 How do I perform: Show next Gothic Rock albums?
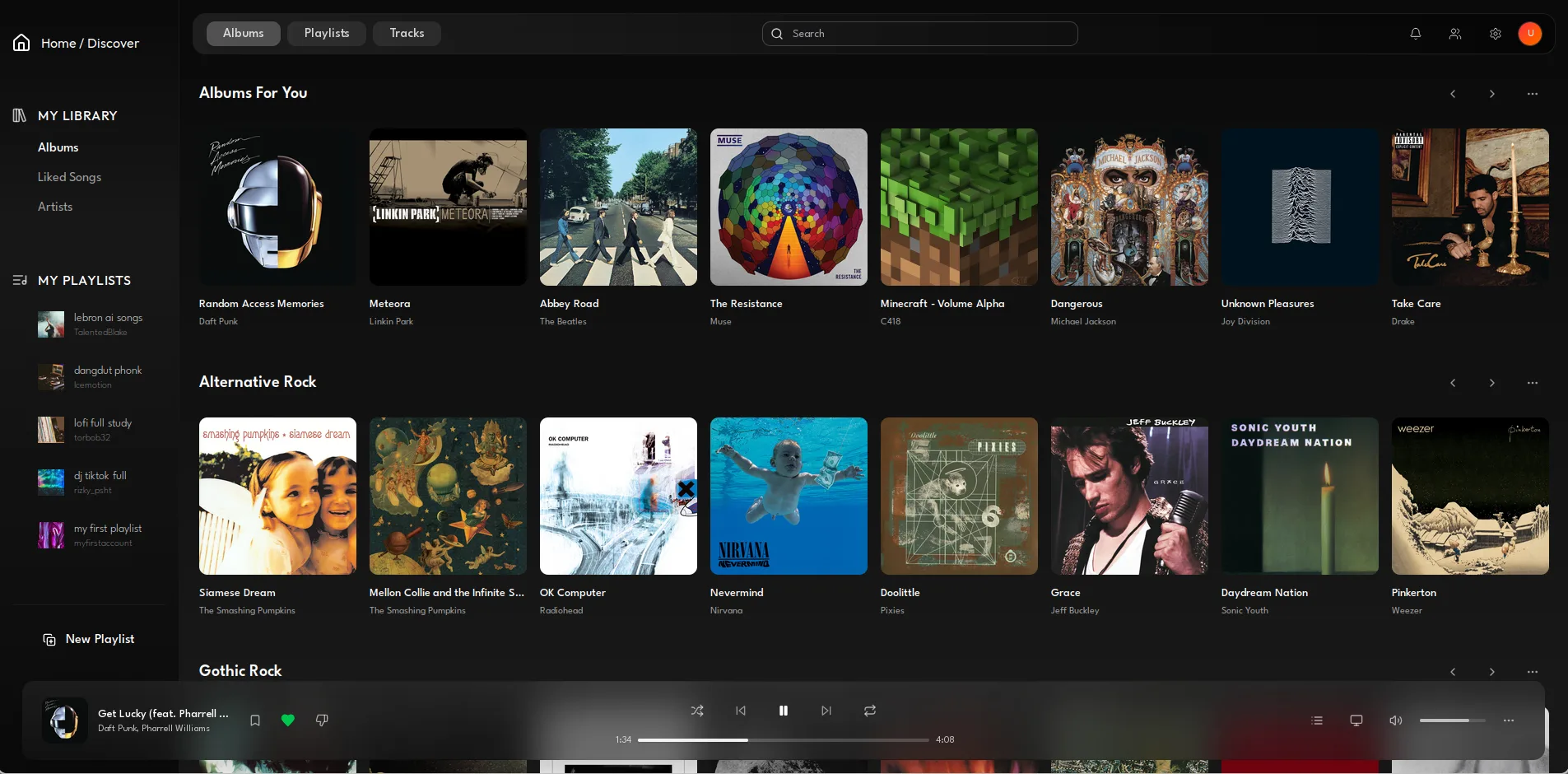pyautogui.click(x=1492, y=672)
